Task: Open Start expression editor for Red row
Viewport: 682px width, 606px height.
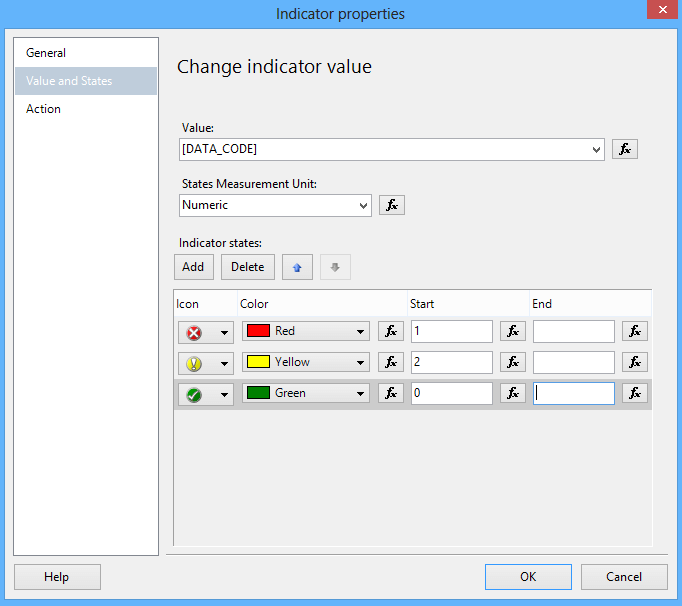Action: coord(513,331)
